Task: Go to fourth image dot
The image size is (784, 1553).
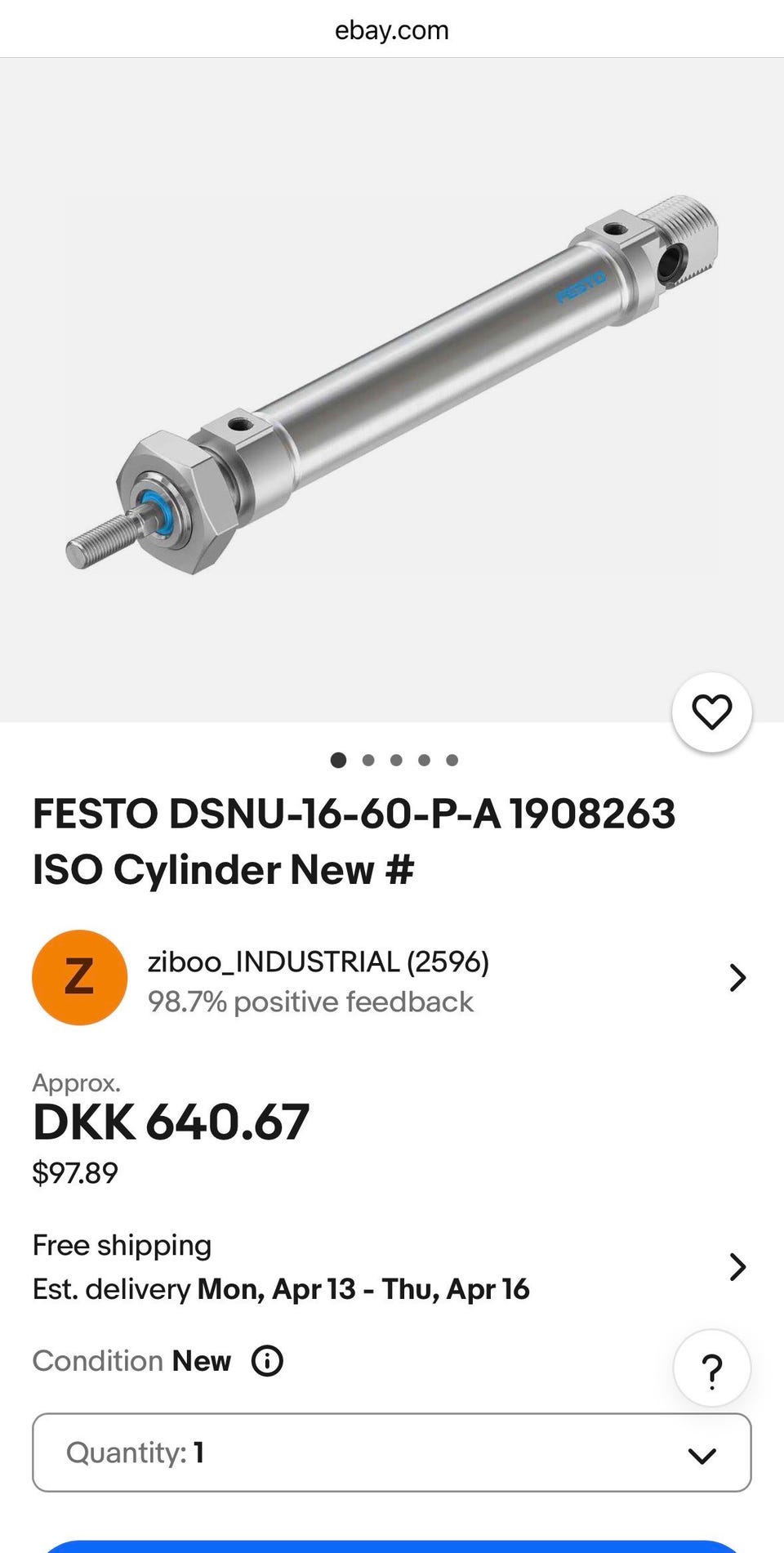Action: (x=424, y=761)
